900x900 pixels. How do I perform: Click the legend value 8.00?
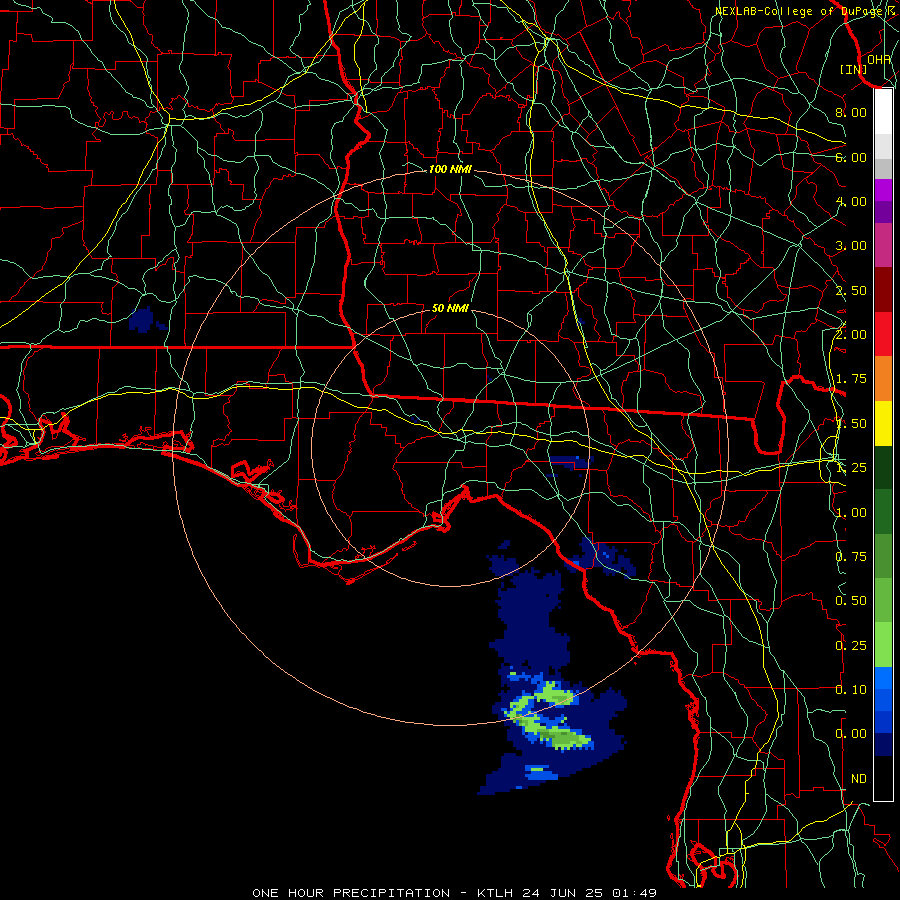click(x=851, y=112)
